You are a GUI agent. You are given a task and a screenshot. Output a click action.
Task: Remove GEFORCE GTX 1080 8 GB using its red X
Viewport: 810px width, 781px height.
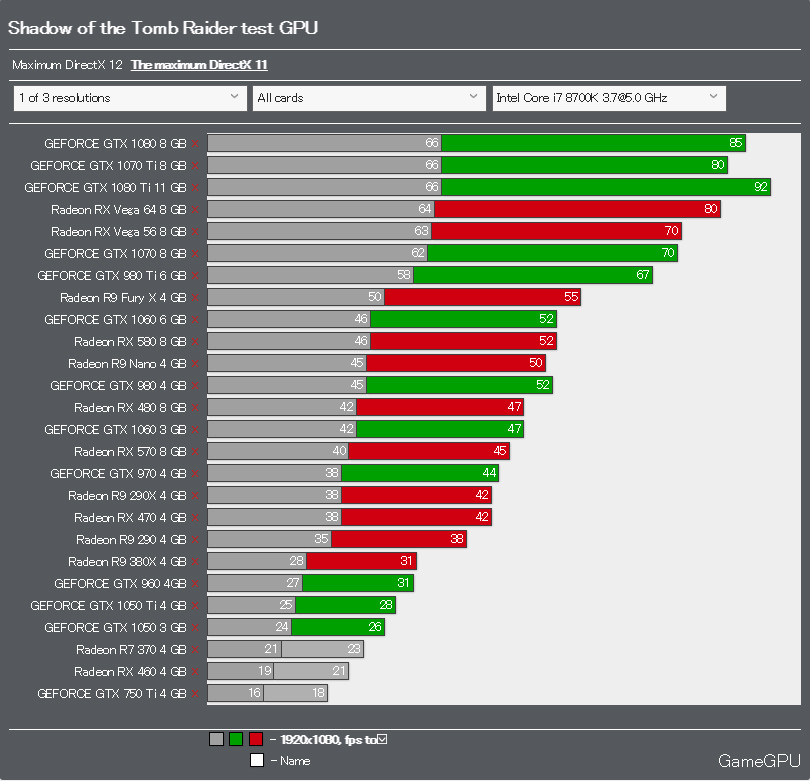pos(195,144)
